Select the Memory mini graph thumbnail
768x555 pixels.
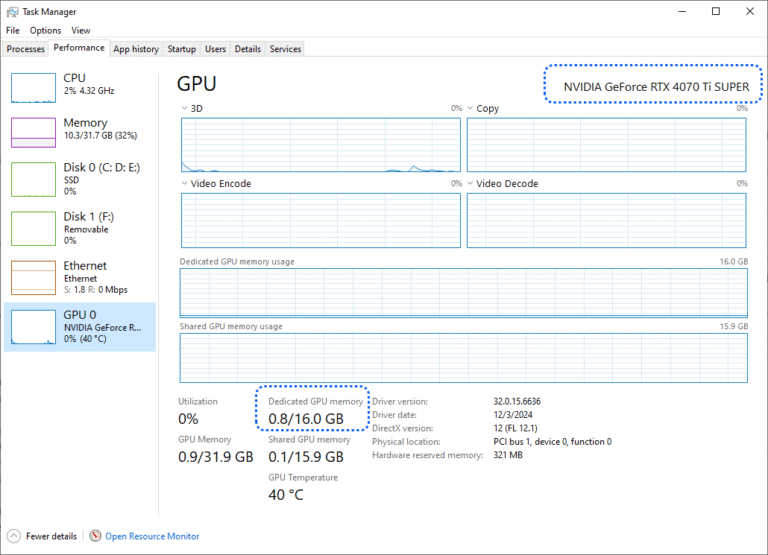pos(33,132)
